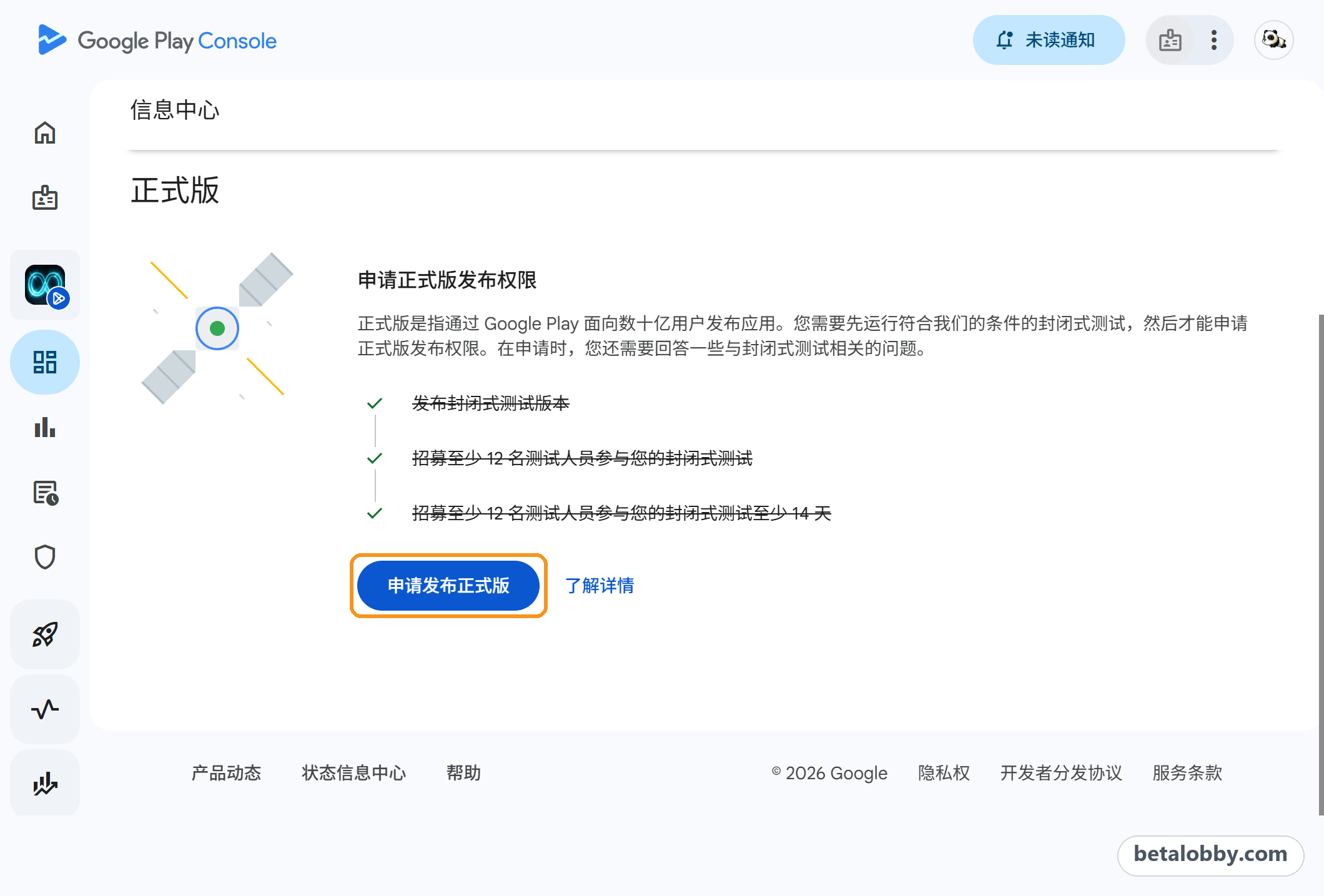Click the account badge icon in top bar
This screenshot has height=896, width=1324.
[x=1170, y=40]
